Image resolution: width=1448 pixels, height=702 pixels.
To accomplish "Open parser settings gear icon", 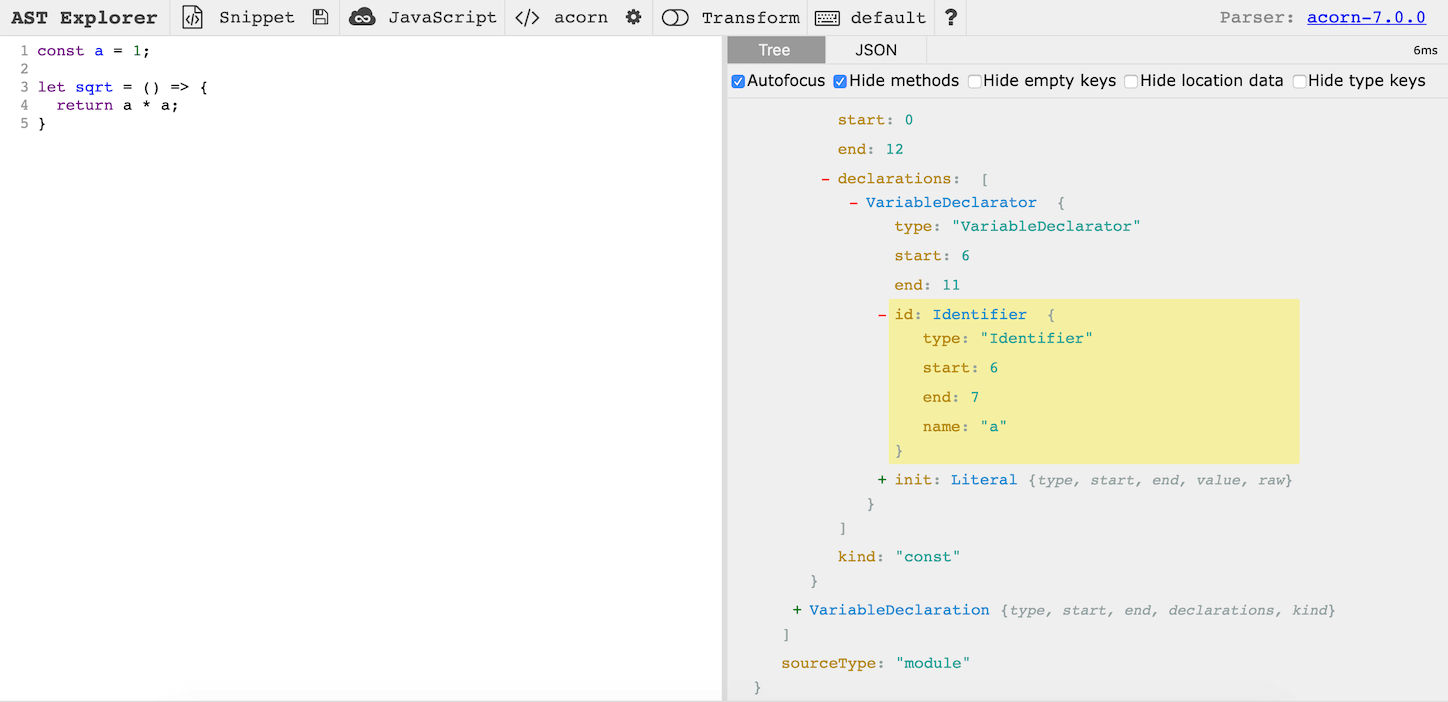I will click(633, 17).
